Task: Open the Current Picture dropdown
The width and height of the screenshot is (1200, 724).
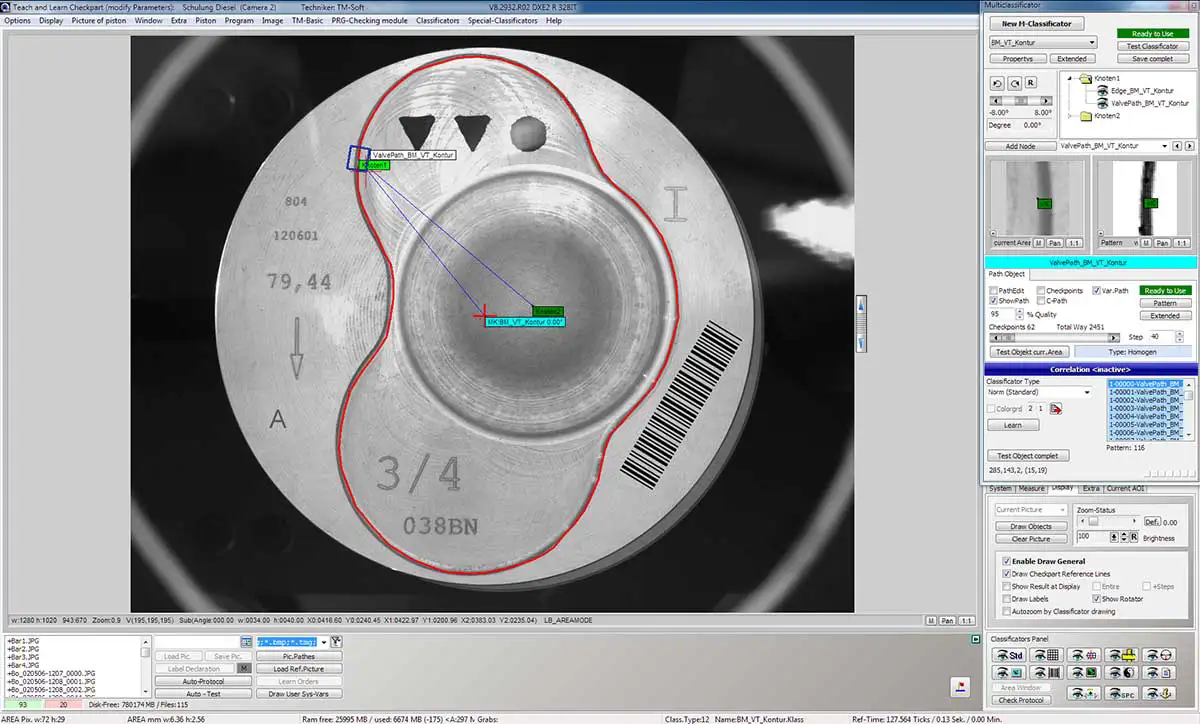Action: (1031, 510)
